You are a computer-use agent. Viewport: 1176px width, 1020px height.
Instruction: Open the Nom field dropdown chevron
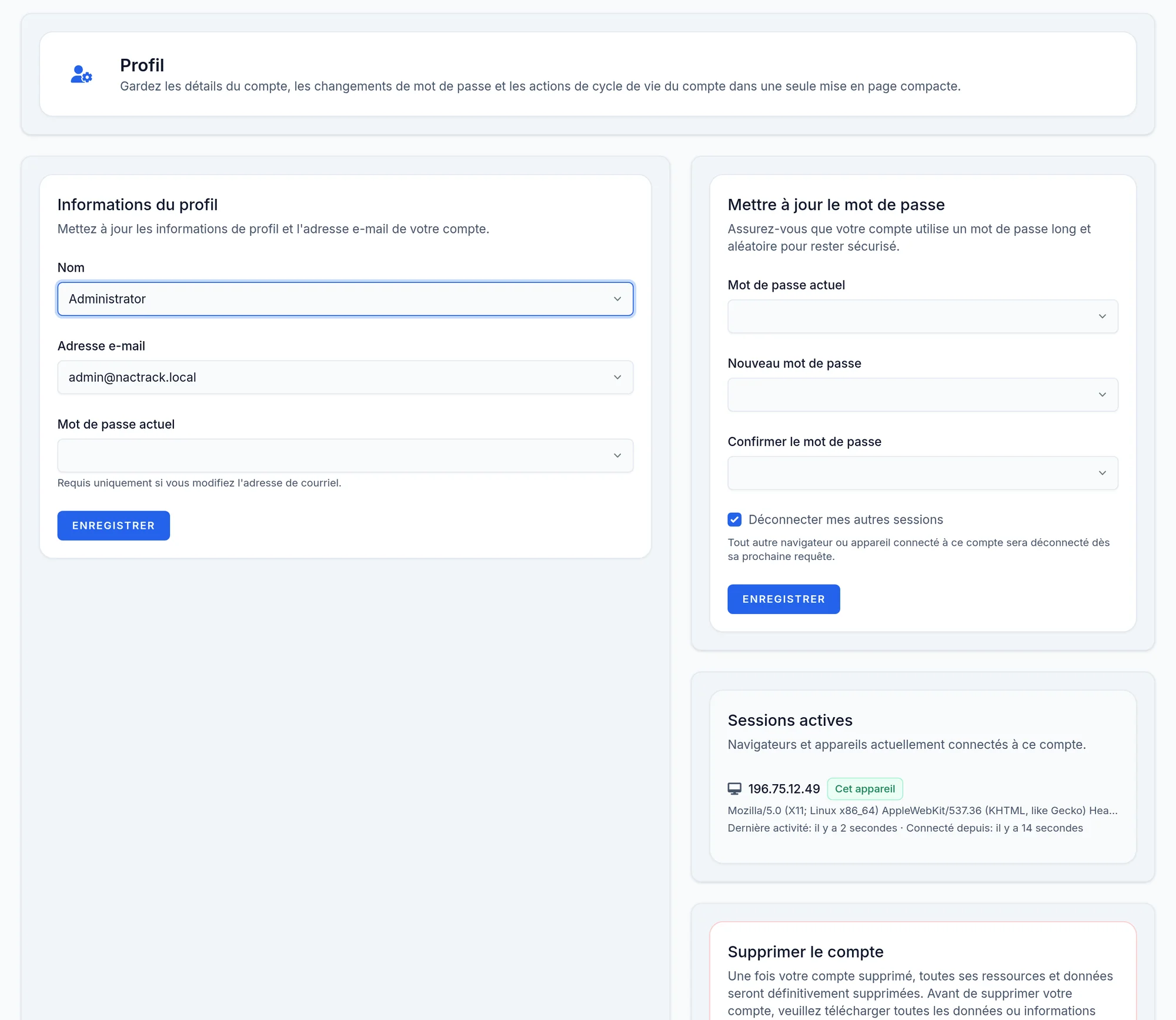point(617,299)
